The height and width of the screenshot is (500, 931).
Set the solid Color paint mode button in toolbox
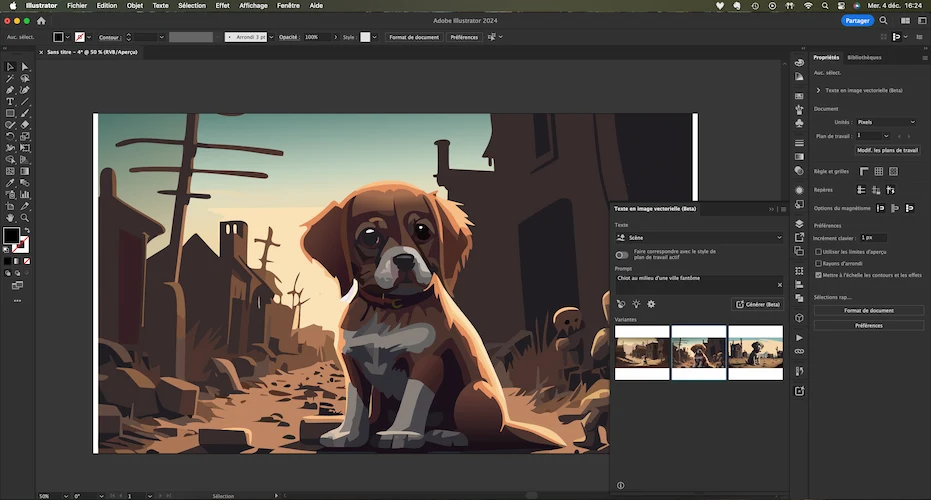click(x=7, y=261)
